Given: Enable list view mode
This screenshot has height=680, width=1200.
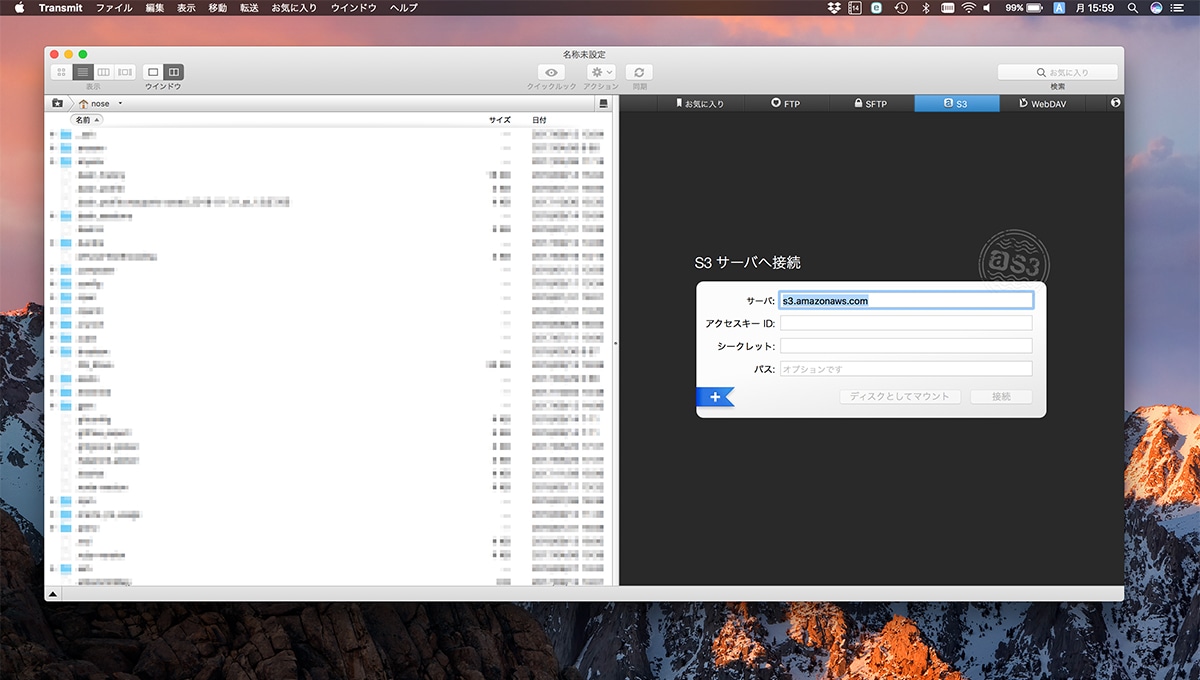Looking at the screenshot, I should click(82, 72).
